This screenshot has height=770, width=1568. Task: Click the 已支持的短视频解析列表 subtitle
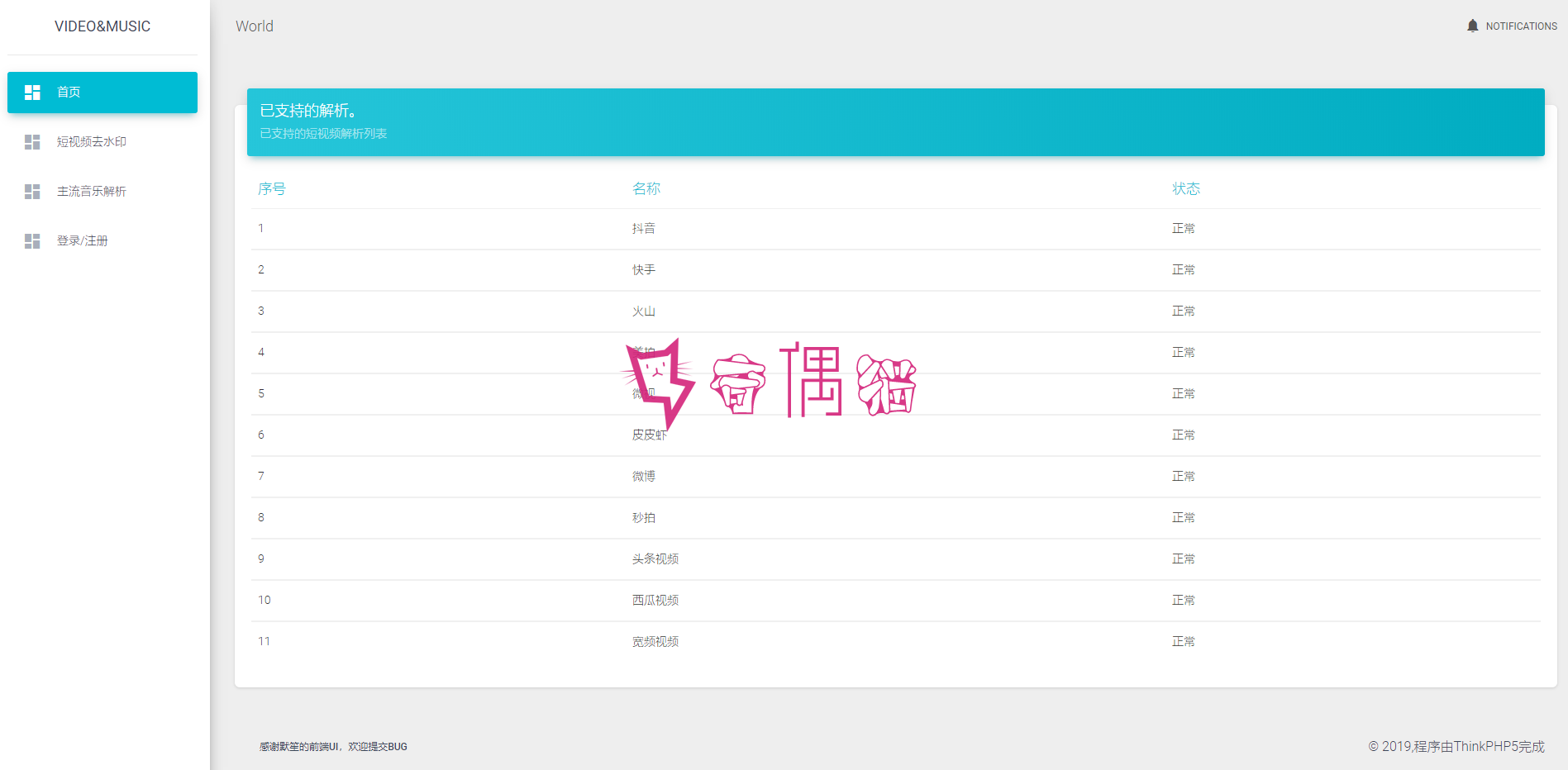(323, 134)
